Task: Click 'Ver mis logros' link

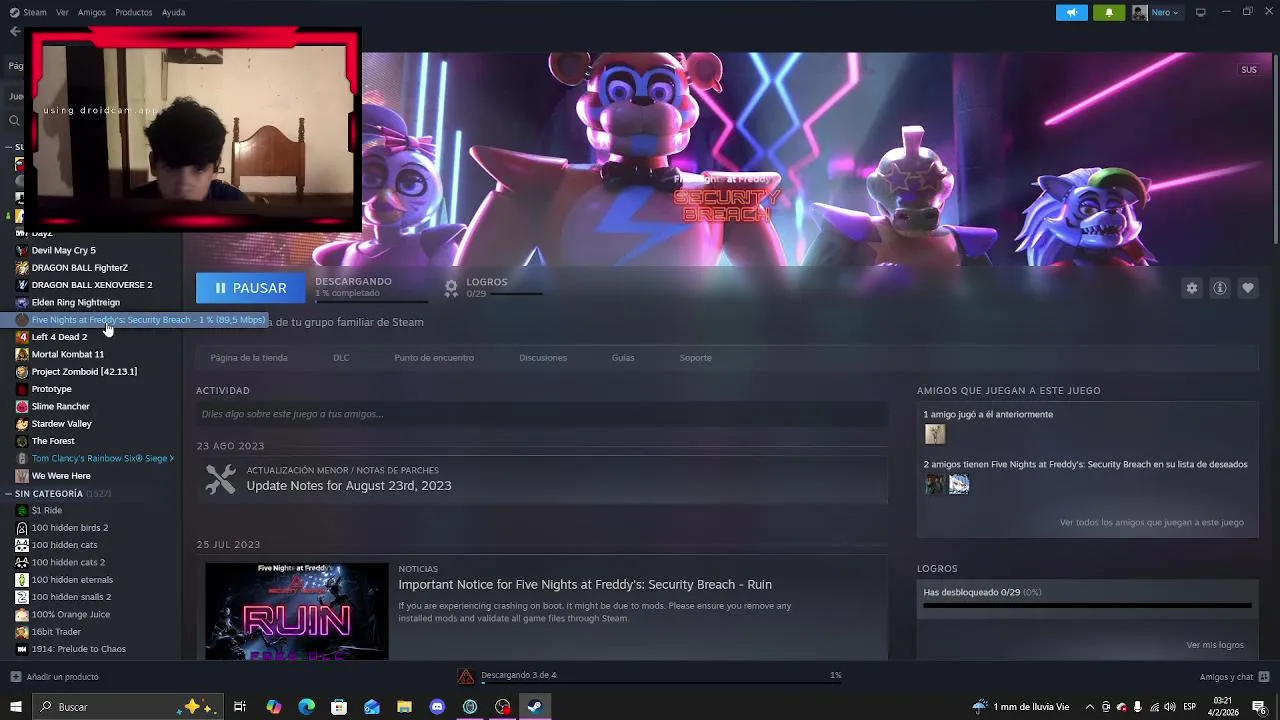Action: point(1215,645)
